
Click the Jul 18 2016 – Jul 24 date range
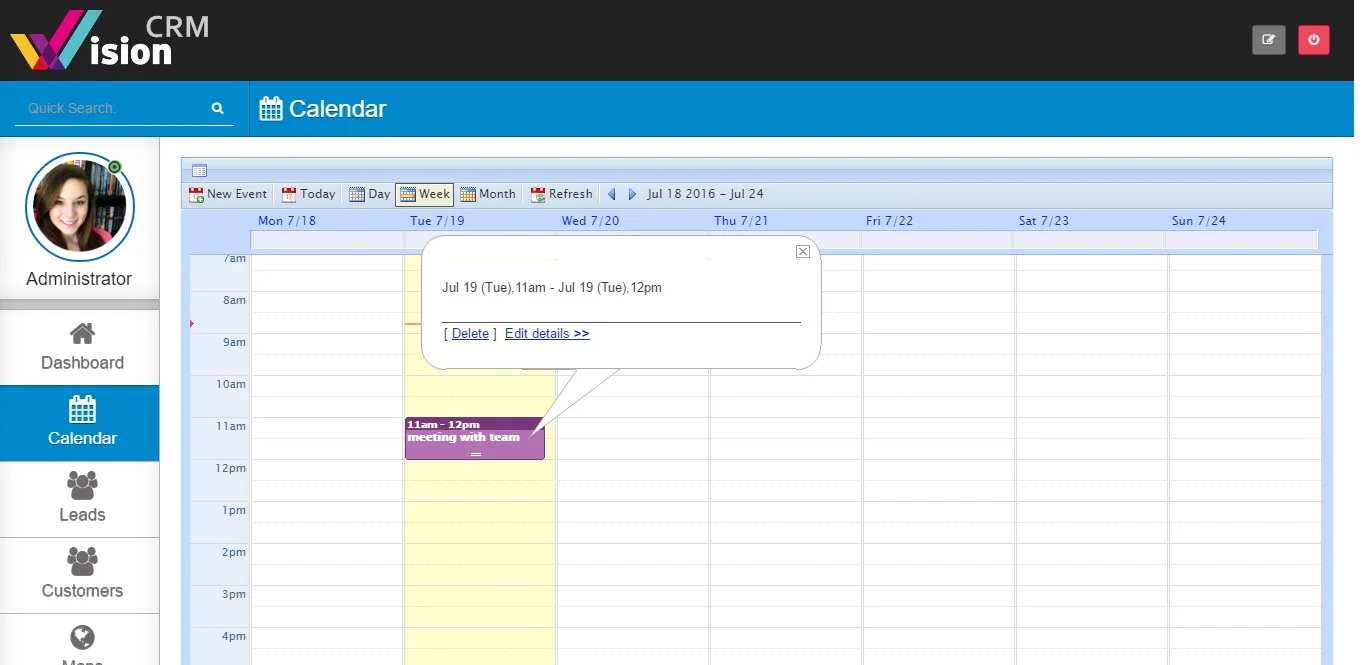(x=705, y=194)
